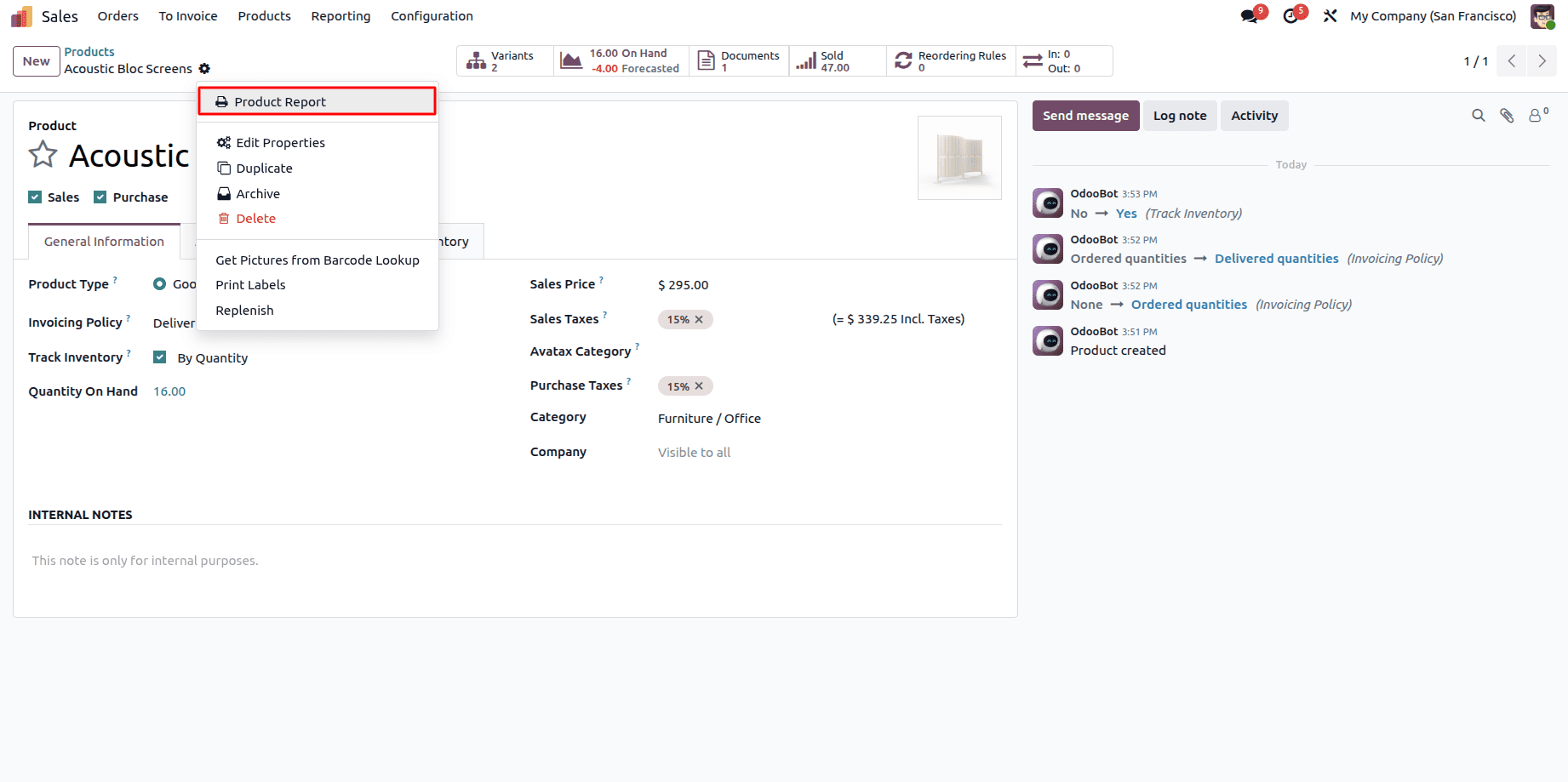Open the Reordering Rules icon
The width and height of the screenshot is (1568, 782).
[x=904, y=60]
